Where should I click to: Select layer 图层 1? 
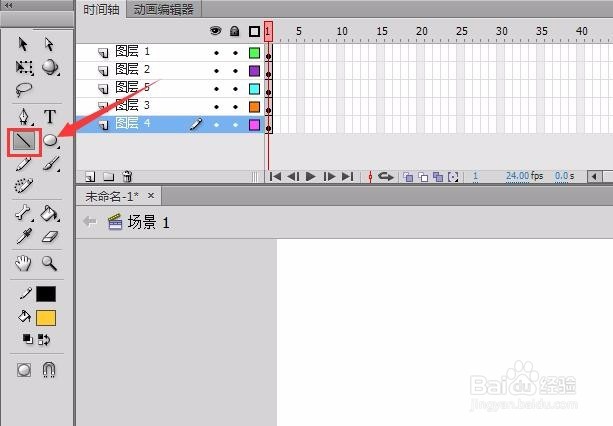point(132,51)
